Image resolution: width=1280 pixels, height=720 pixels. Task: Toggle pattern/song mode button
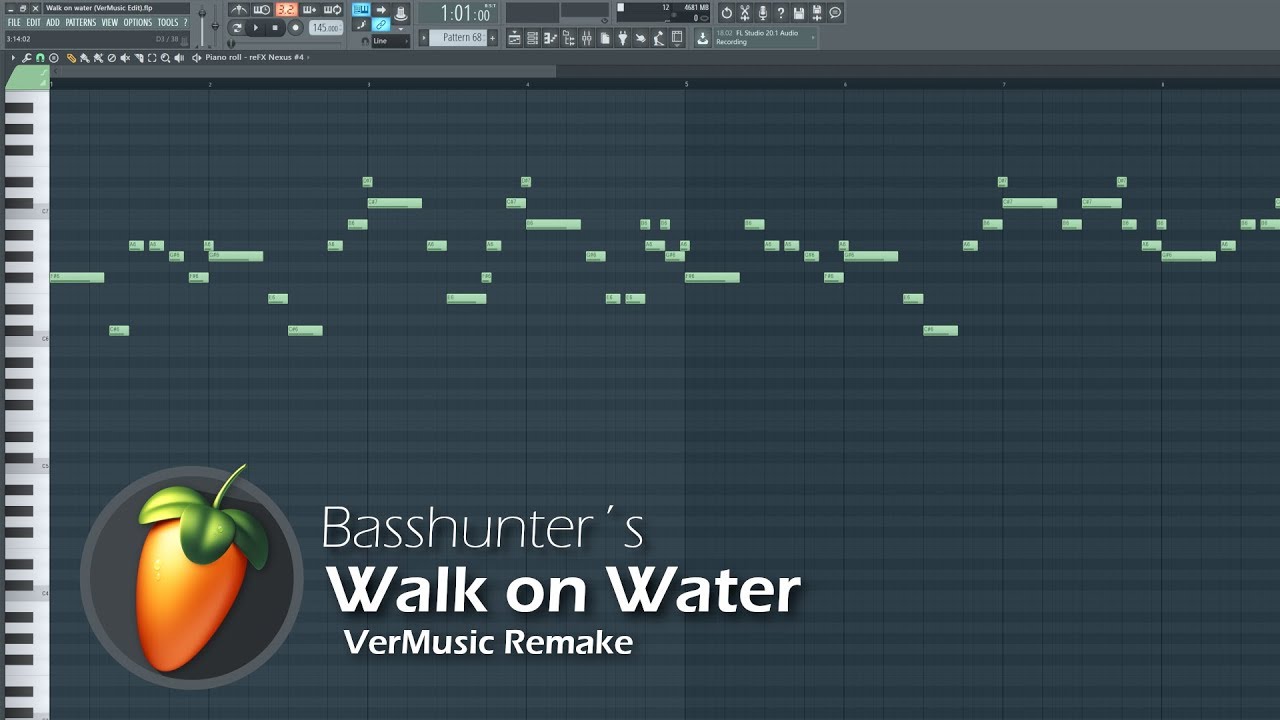(x=237, y=27)
